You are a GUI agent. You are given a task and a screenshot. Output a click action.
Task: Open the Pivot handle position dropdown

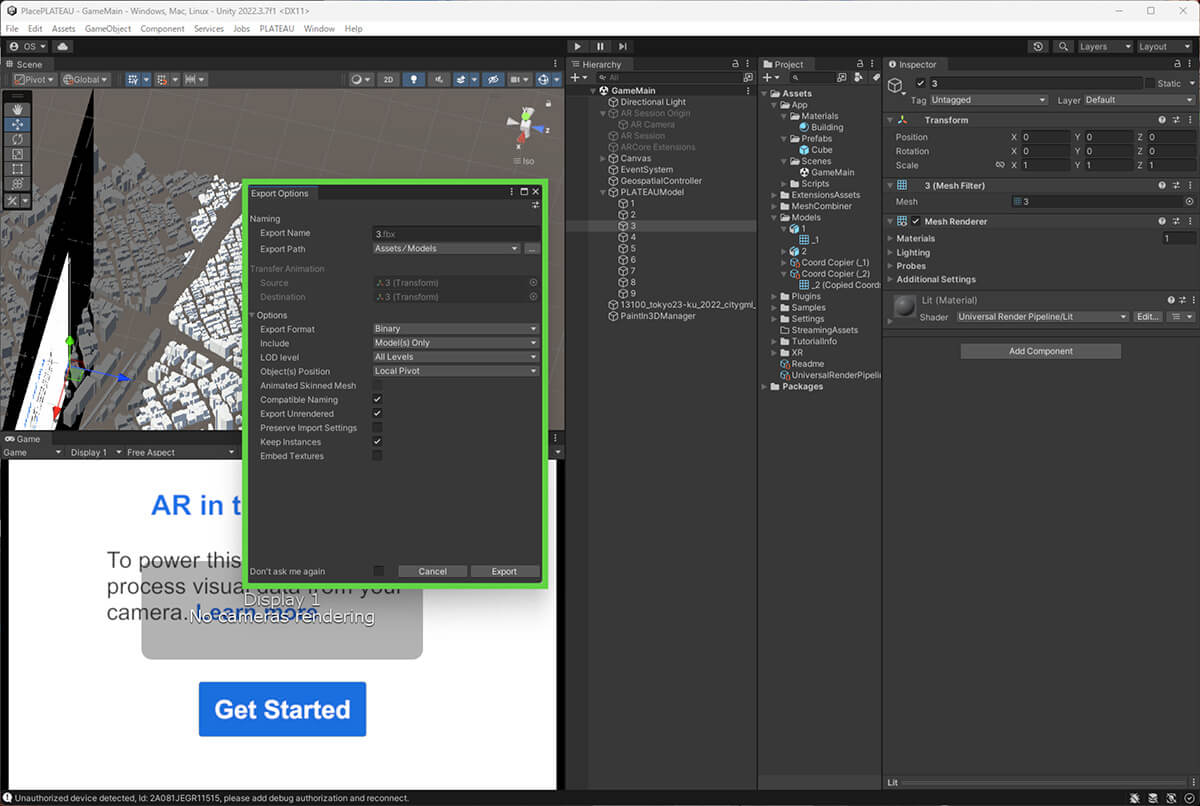[x=34, y=80]
